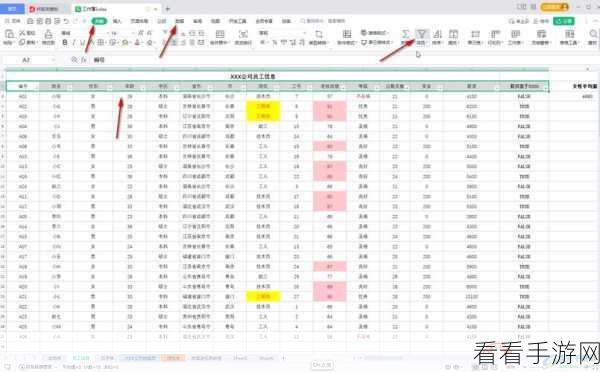The image size is (600, 372).
Task: Open the 学历 column filter arrow
Action: pos(176,88)
